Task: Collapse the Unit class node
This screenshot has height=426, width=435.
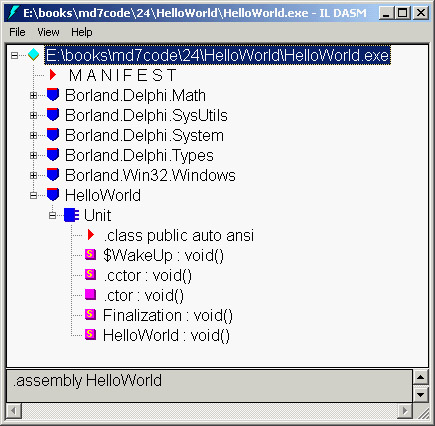Action: 52,215
